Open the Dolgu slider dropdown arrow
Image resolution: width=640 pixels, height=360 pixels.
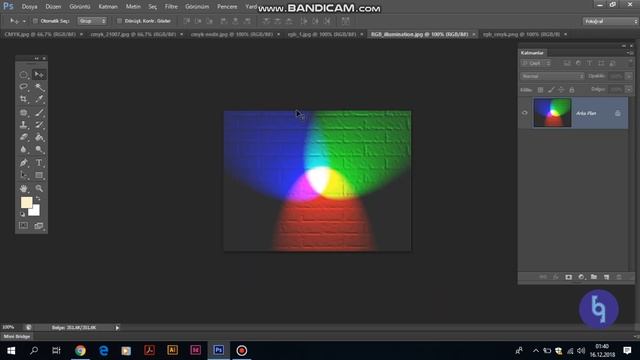tap(629, 89)
